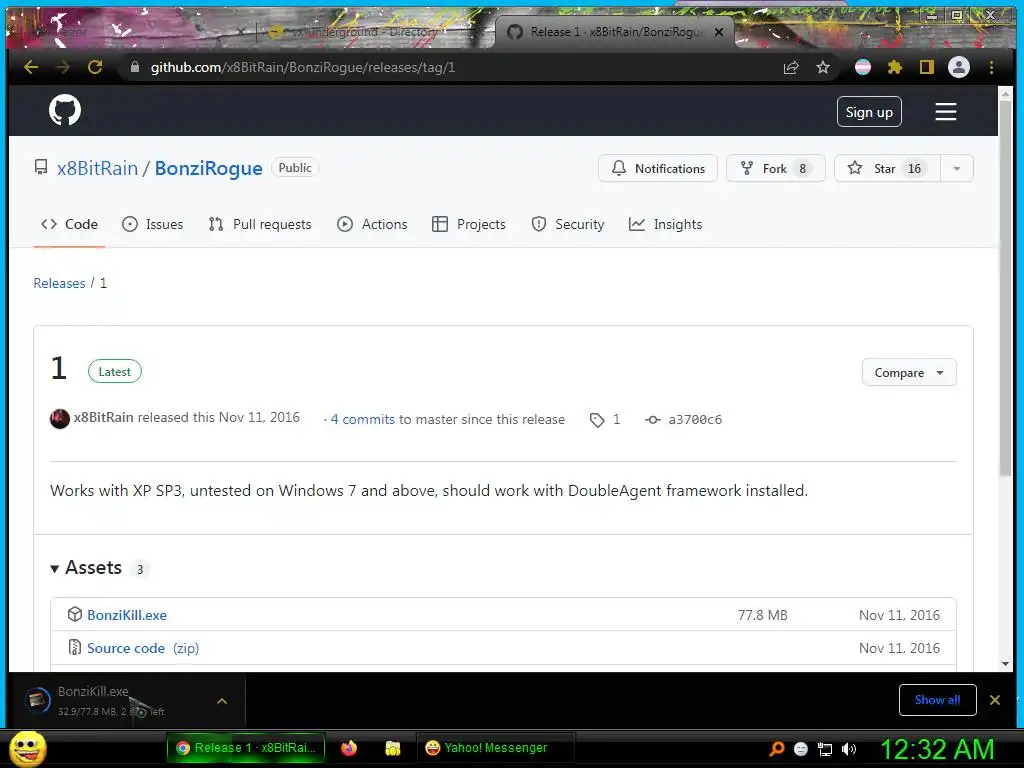
Task: Switch to Yahoo! Messenger taskbar button
Action: coord(494,748)
